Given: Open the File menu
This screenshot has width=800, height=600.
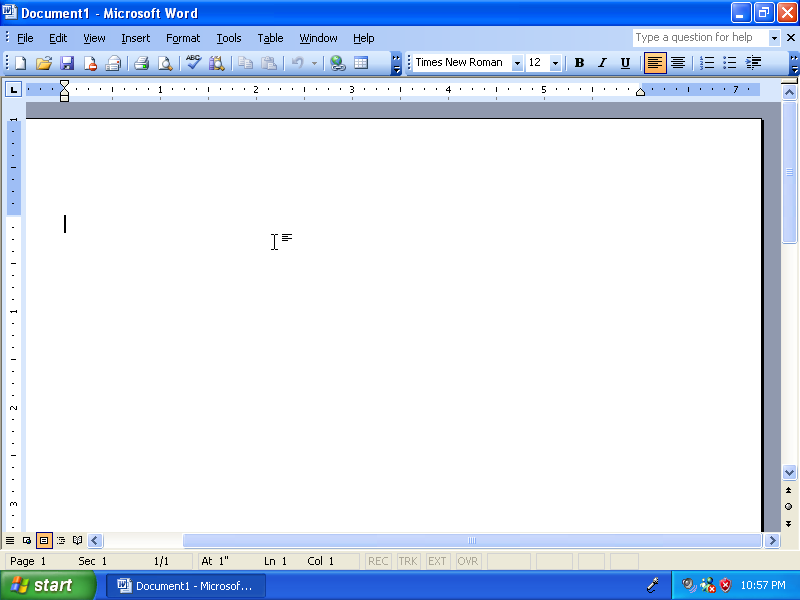Looking at the screenshot, I should tap(25, 38).
